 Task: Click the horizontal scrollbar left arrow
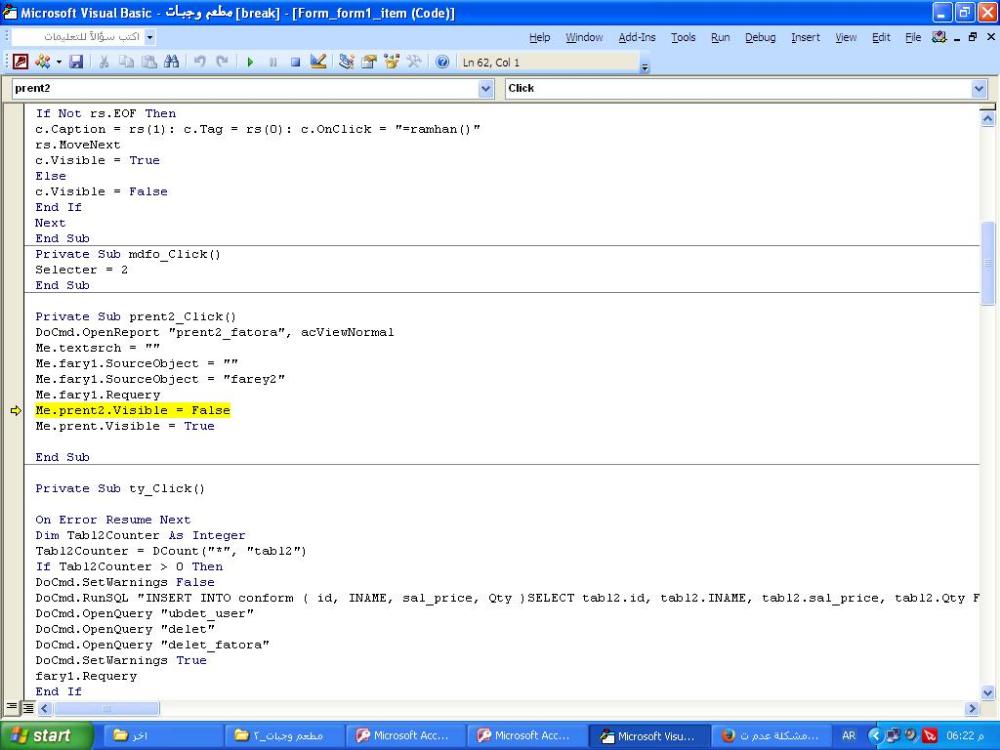point(45,708)
